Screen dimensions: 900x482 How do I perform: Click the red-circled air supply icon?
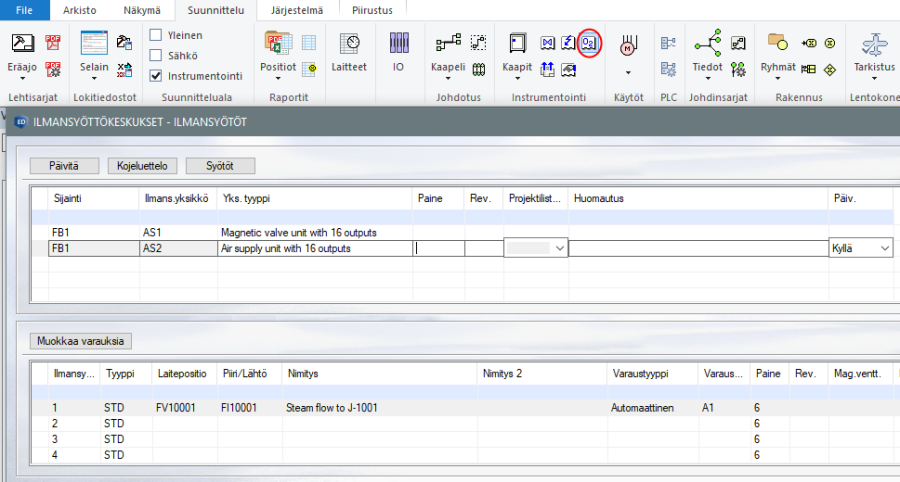coord(589,43)
